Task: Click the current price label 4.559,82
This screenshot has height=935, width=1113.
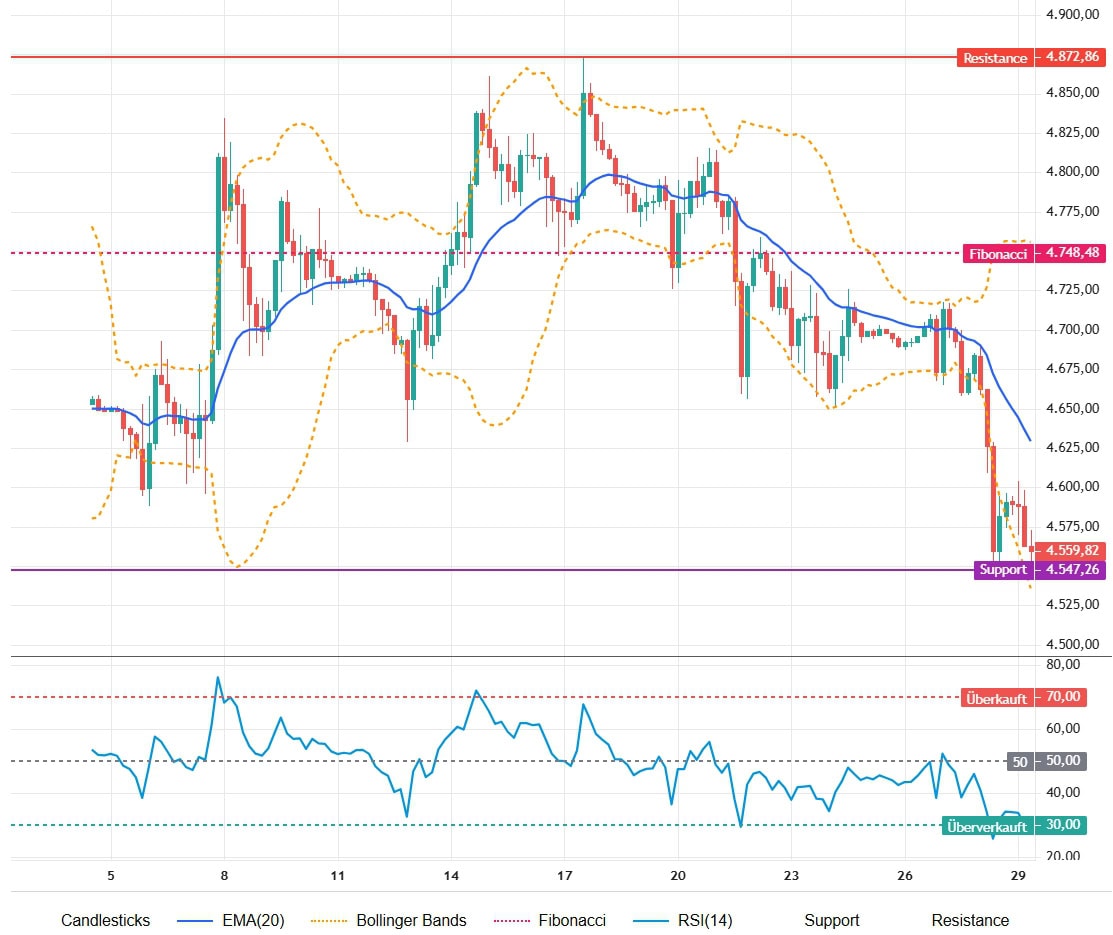Action: [x=1071, y=550]
